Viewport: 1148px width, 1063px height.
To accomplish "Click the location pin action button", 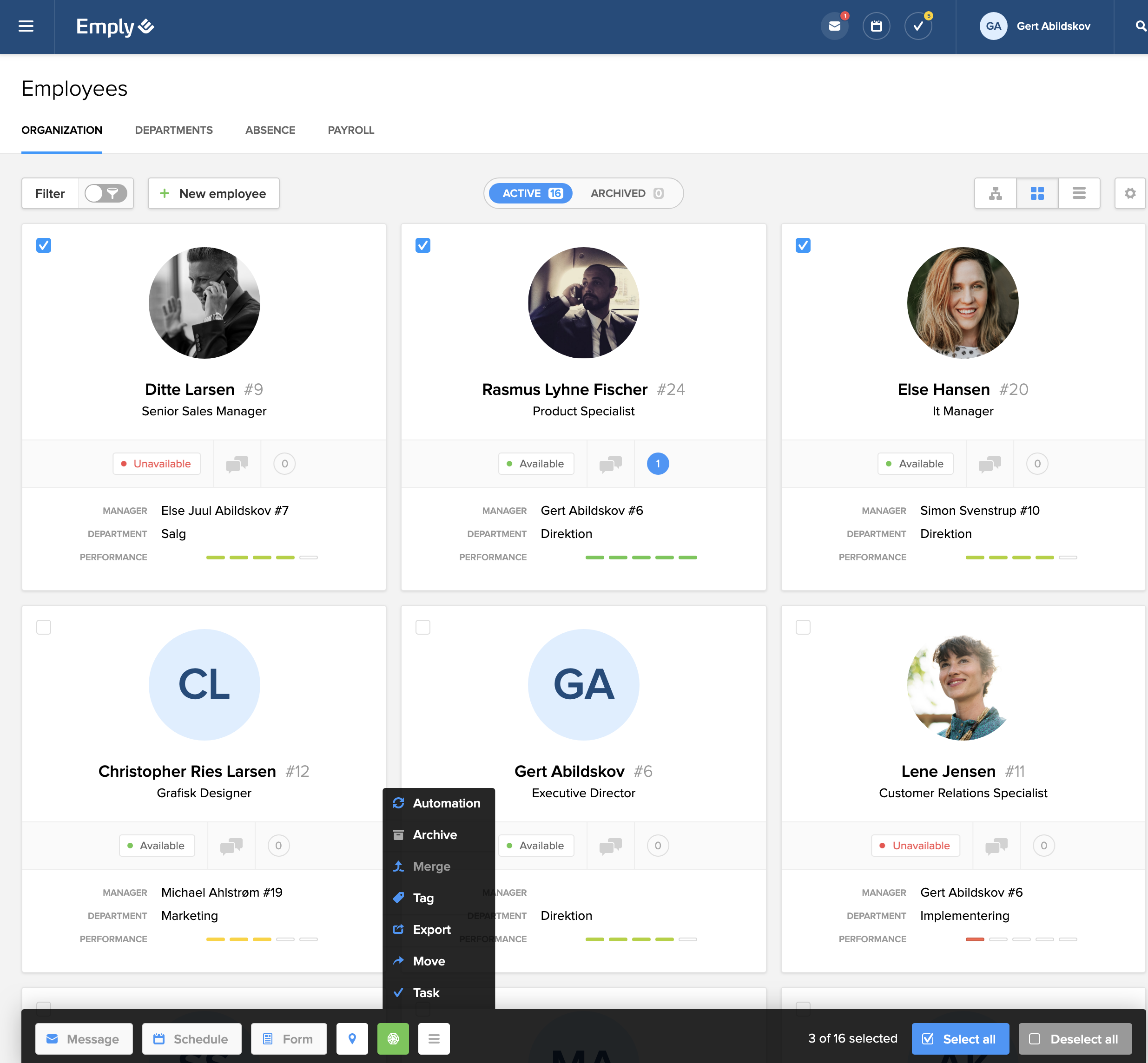I will click(352, 1038).
